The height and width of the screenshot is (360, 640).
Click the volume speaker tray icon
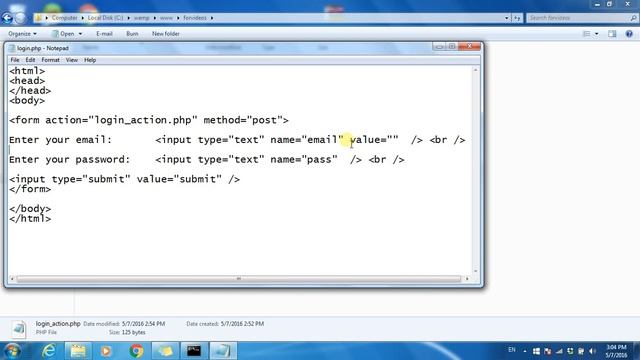(x=592, y=351)
